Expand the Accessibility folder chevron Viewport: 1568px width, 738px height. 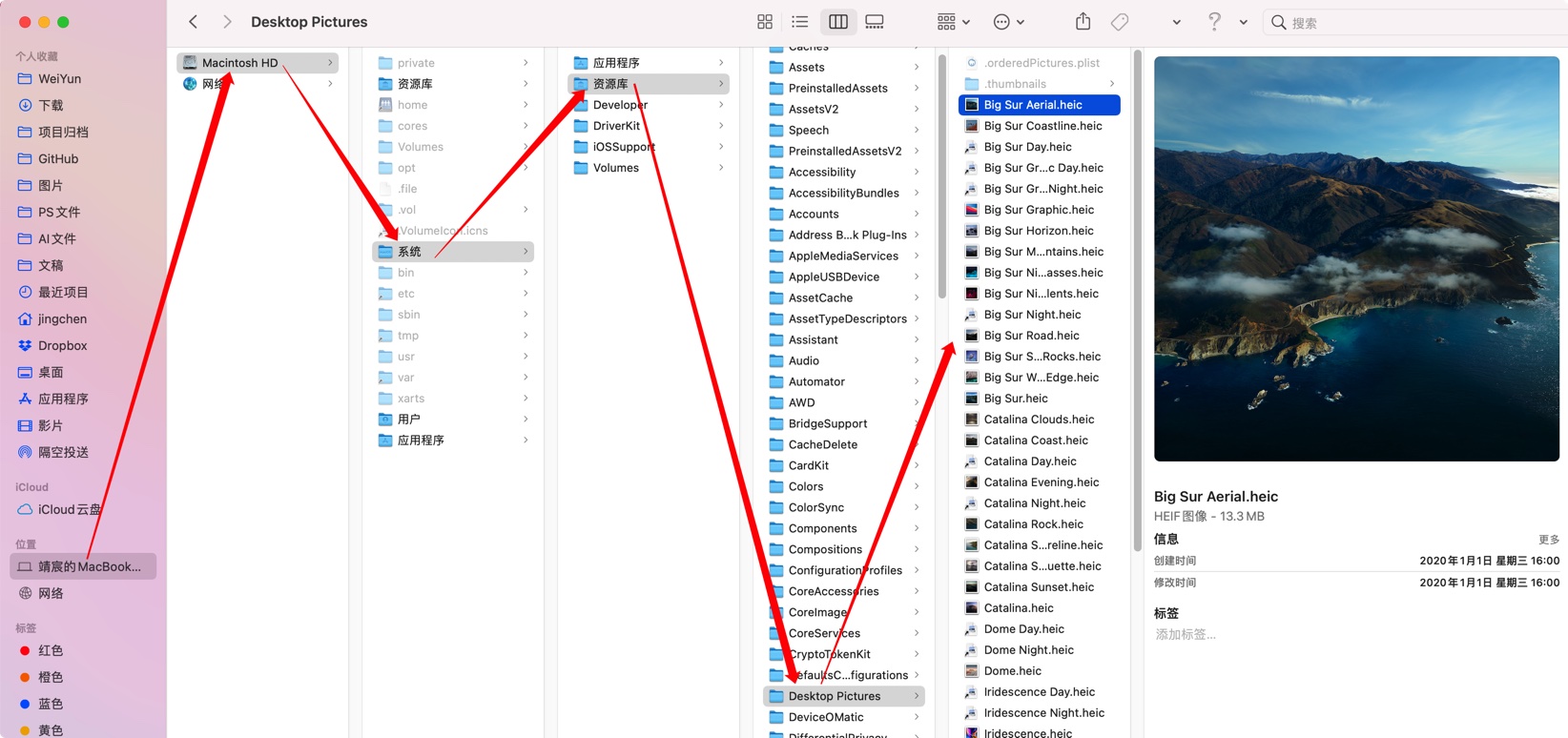point(917,172)
